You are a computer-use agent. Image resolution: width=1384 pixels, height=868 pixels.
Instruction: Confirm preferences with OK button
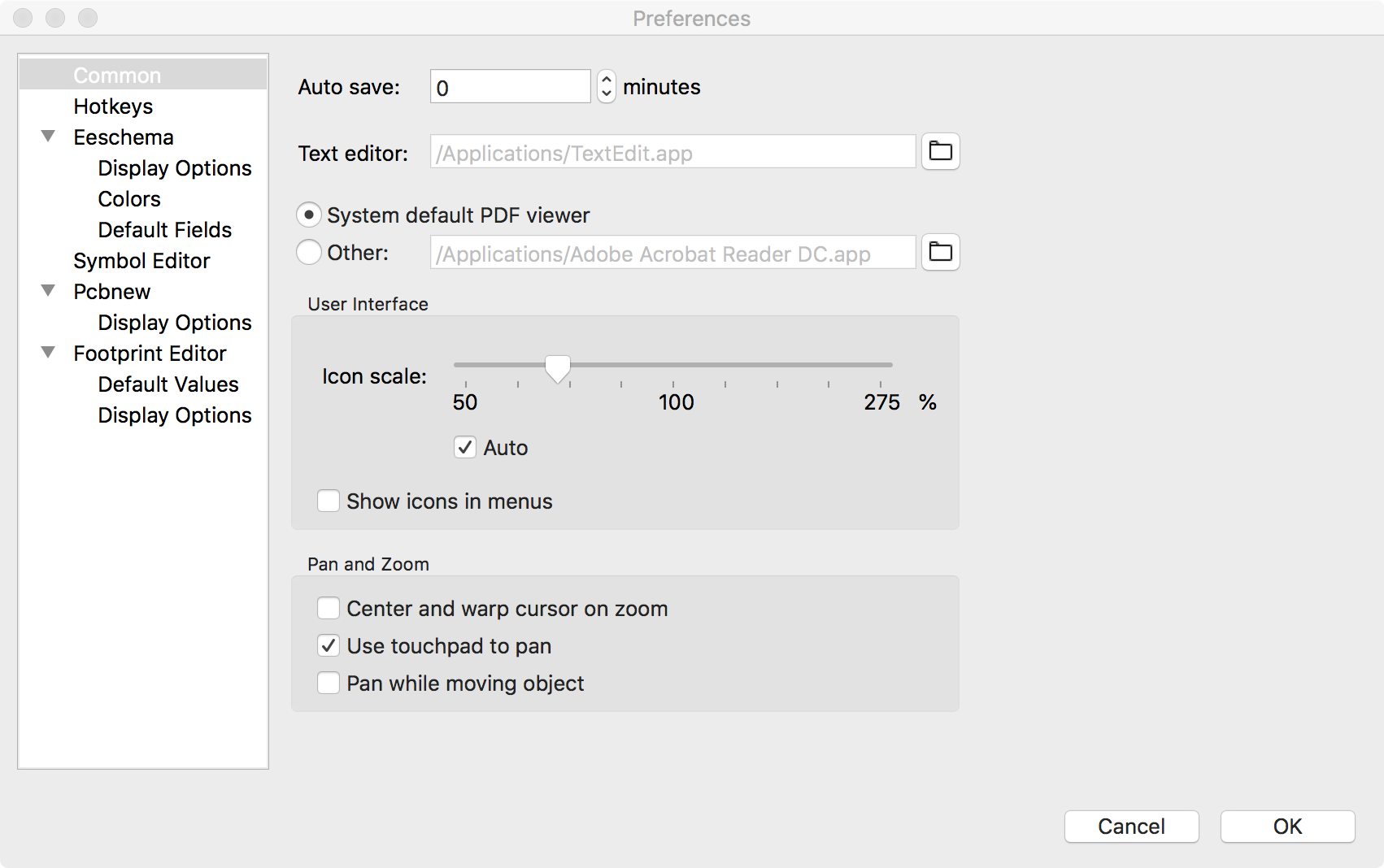(x=1287, y=827)
